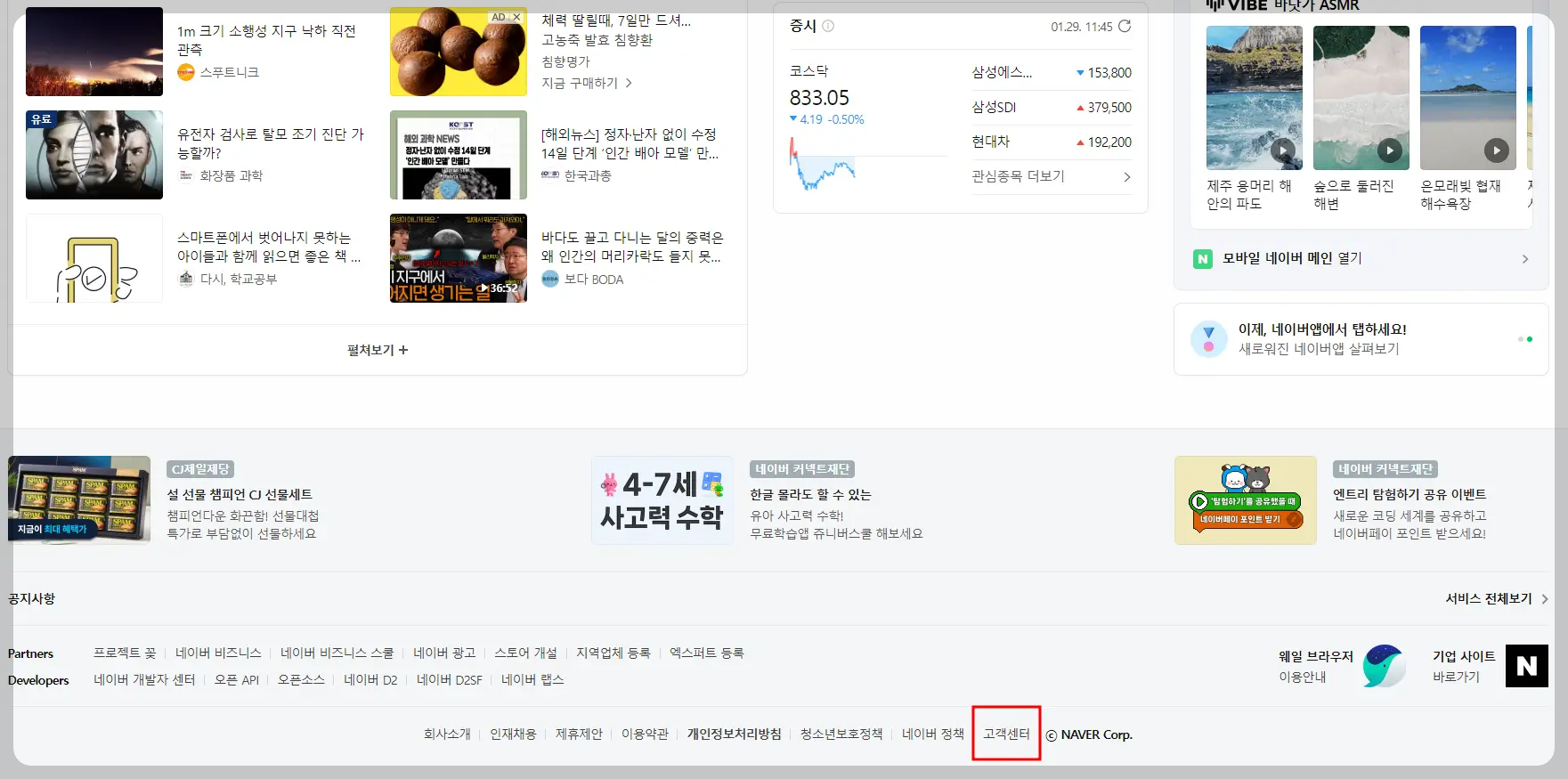Viewport: 1568px width, 779px height.
Task: Open 이용약관 footer link
Action: pyautogui.click(x=645, y=734)
